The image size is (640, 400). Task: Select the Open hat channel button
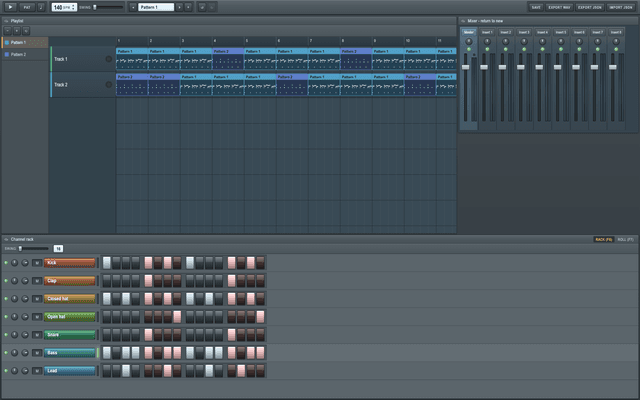(x=69, y=317)
